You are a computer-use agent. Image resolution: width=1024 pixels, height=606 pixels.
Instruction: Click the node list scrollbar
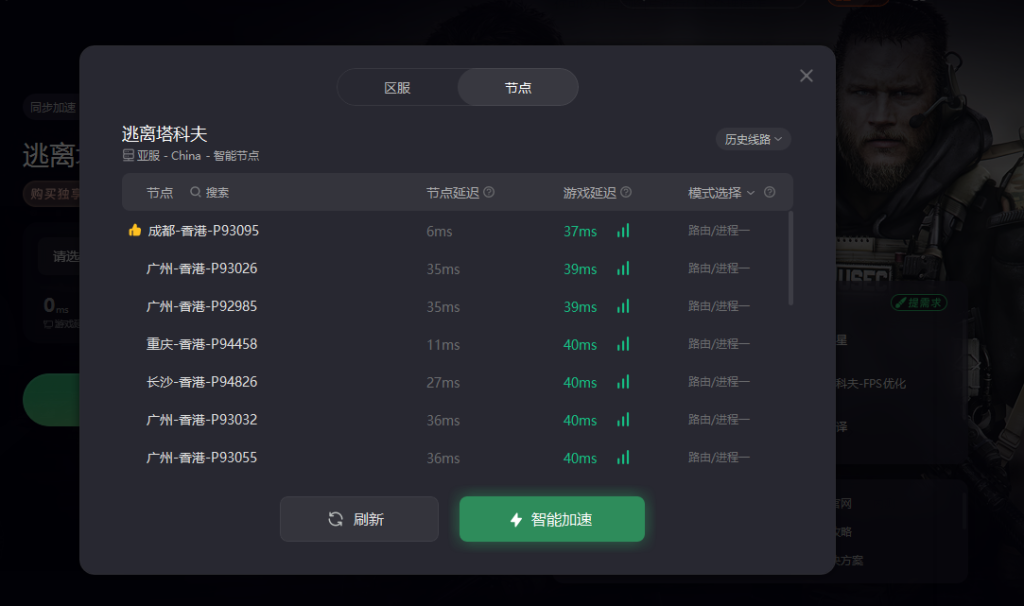click(x=791, y=259)
